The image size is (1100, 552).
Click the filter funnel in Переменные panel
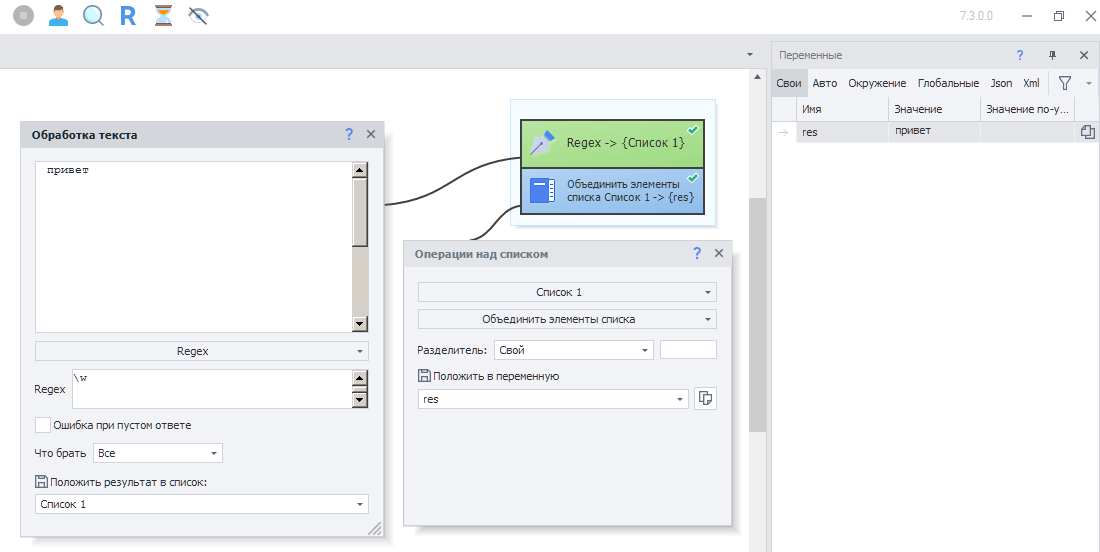pos(1065,83)
